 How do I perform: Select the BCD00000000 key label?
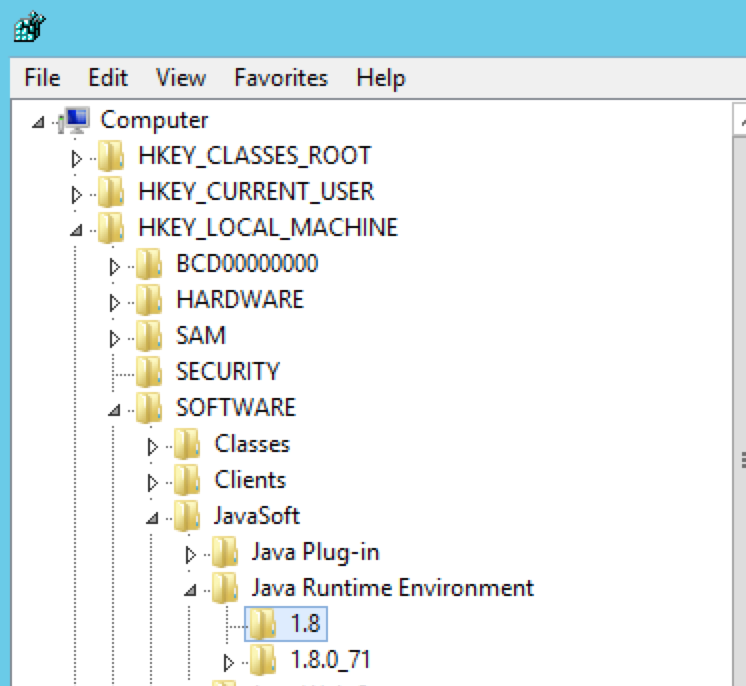tap(247, 264)
